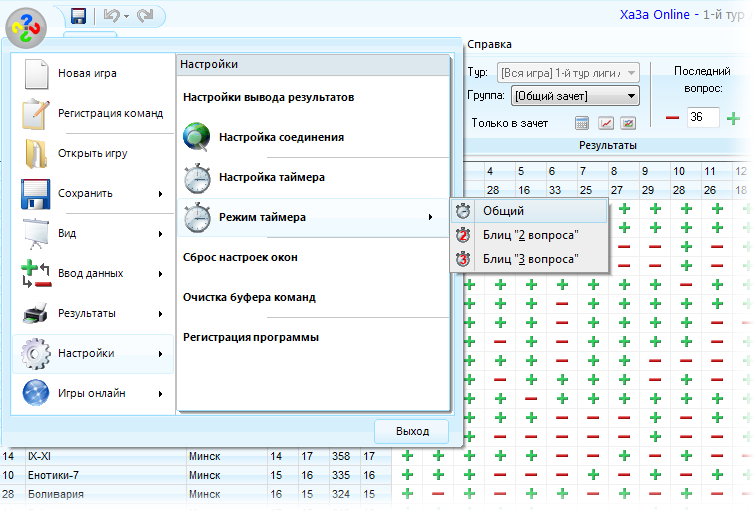Click the presentation screen Вид icon
The width and height of the screenshot is (755, 512).
36,234
